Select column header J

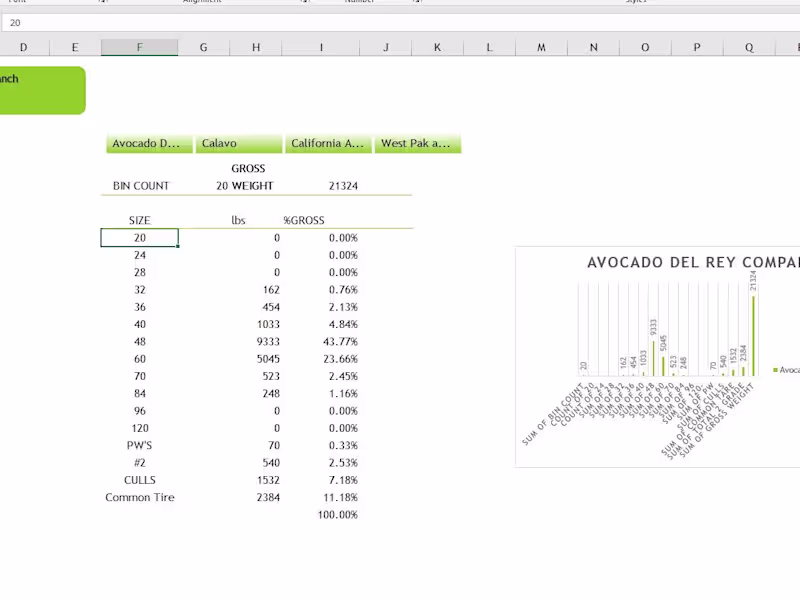pos(385,46)
